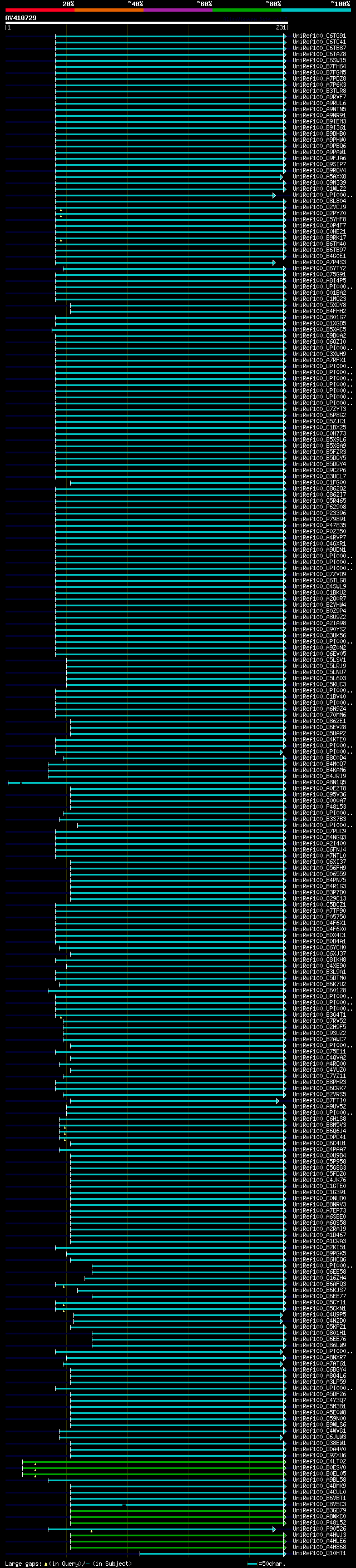Open hit UniRef100_C6TG91
The width and height of the screenshot is (356, 1568).
pos(319,36)
